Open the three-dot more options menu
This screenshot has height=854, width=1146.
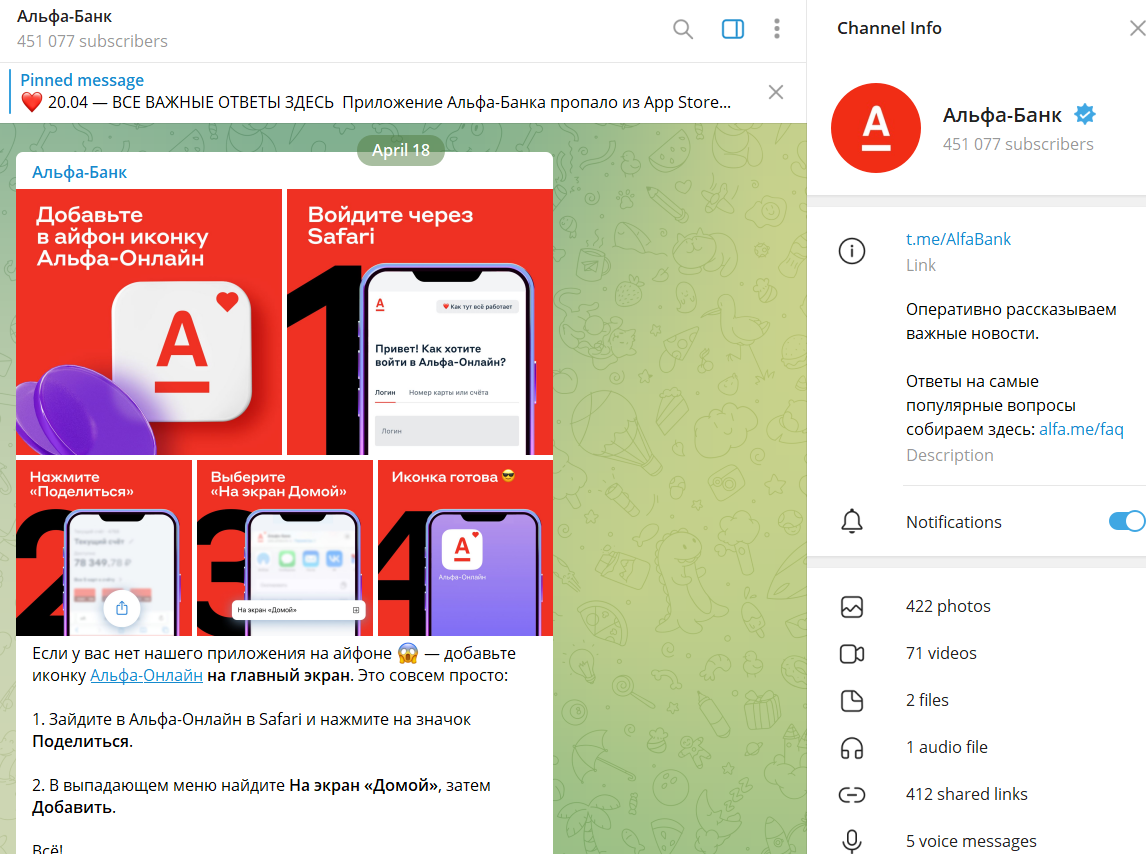[777, 29]
